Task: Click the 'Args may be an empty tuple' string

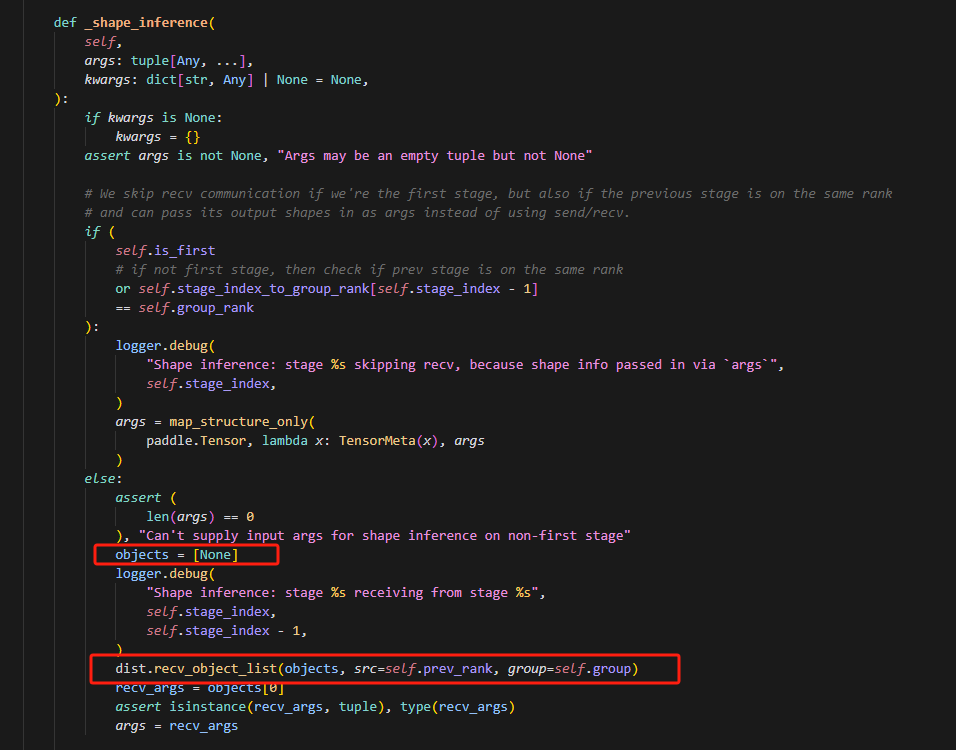Action: pyautogui.click(x=437, y=155)
